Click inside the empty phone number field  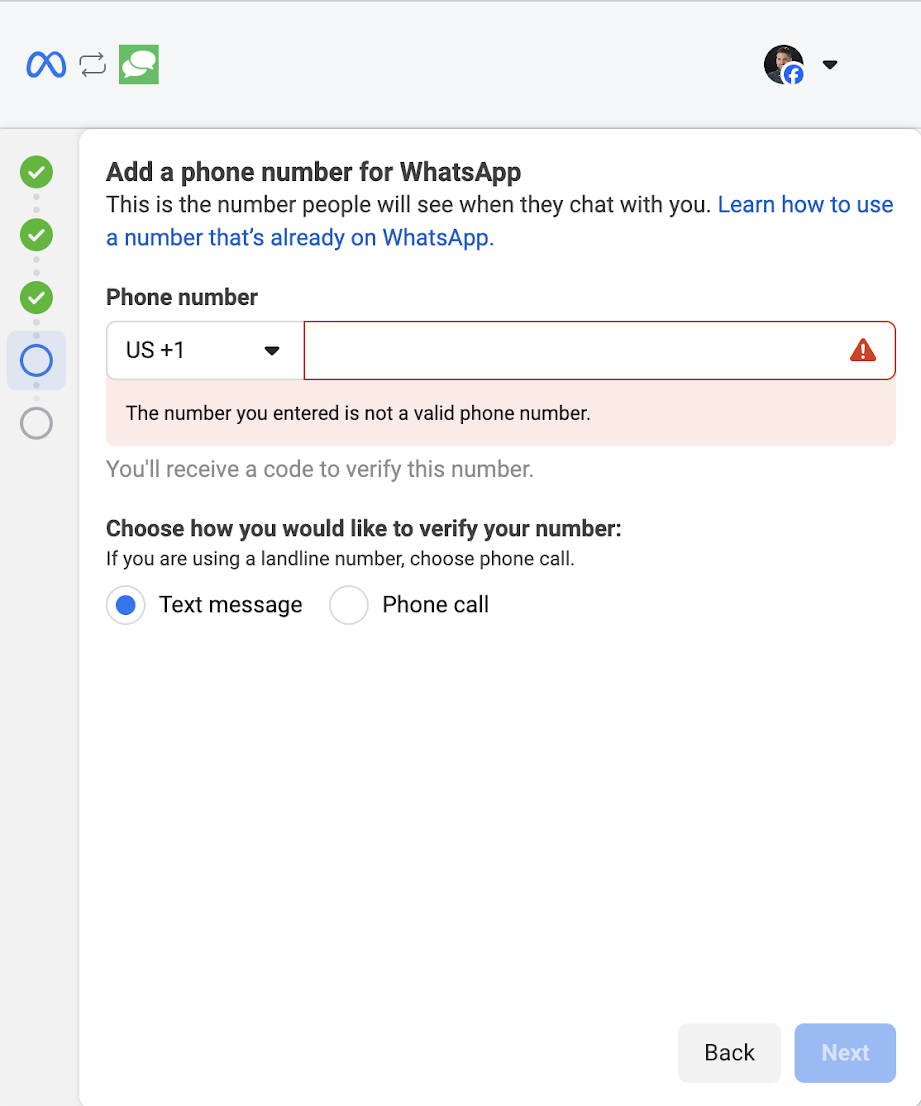coord(580,350)
